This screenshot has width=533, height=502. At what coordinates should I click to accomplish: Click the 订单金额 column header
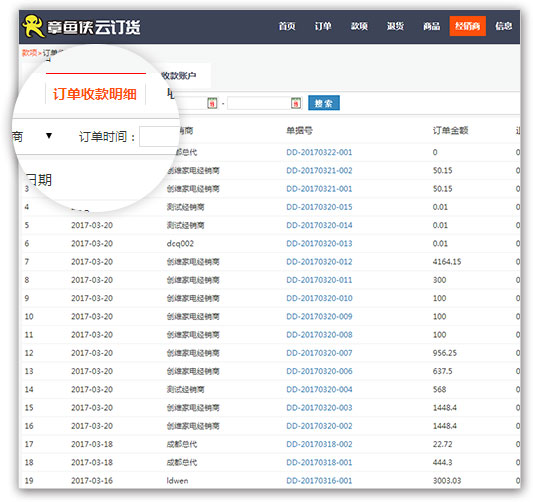tap(450, 130)
